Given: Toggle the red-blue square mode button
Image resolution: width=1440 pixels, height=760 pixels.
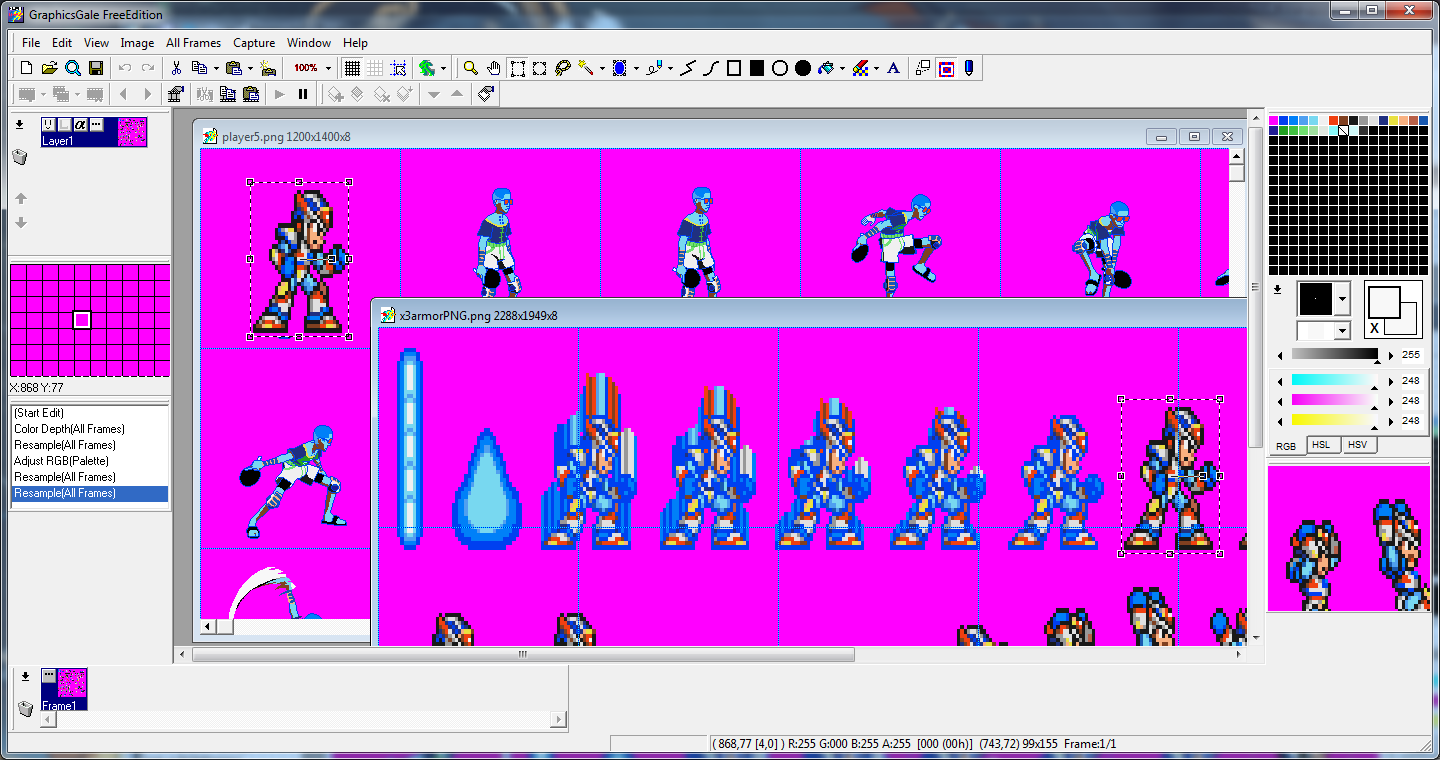Looking at the screenshot, I should click(x=945, y=68).
